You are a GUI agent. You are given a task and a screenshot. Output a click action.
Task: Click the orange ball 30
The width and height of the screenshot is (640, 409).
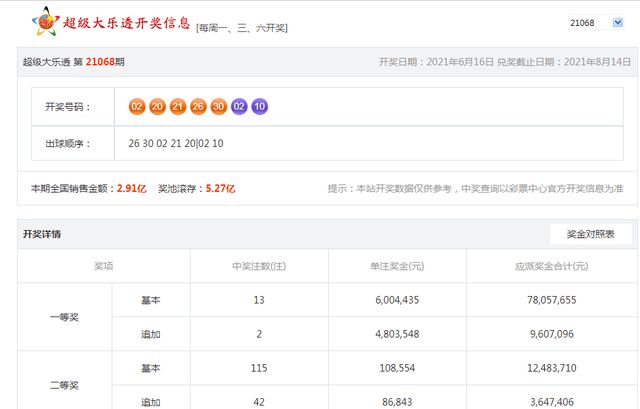(218, 107)
